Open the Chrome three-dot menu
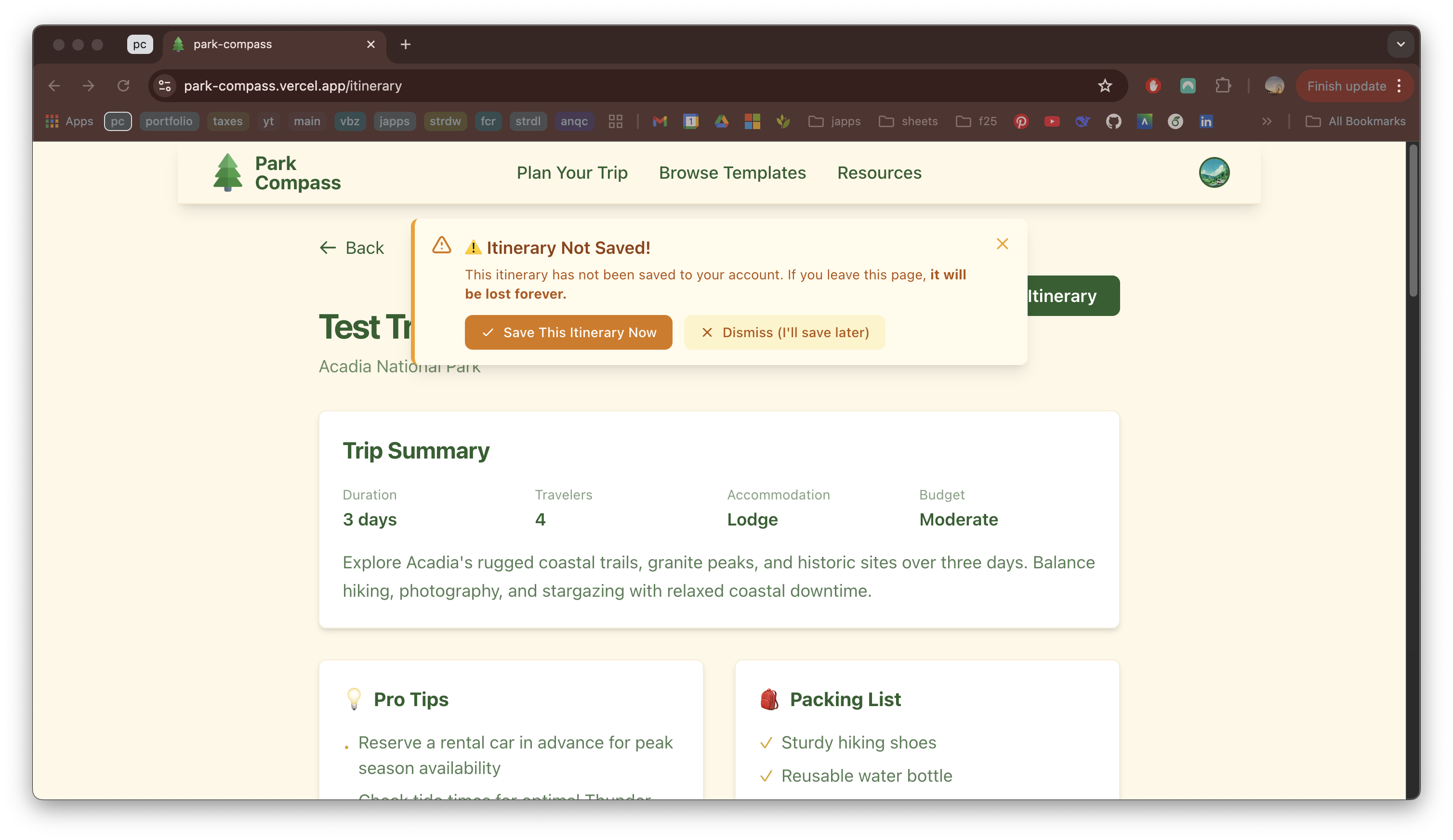The image size is (1453, 840). (x=1400, y=86)
